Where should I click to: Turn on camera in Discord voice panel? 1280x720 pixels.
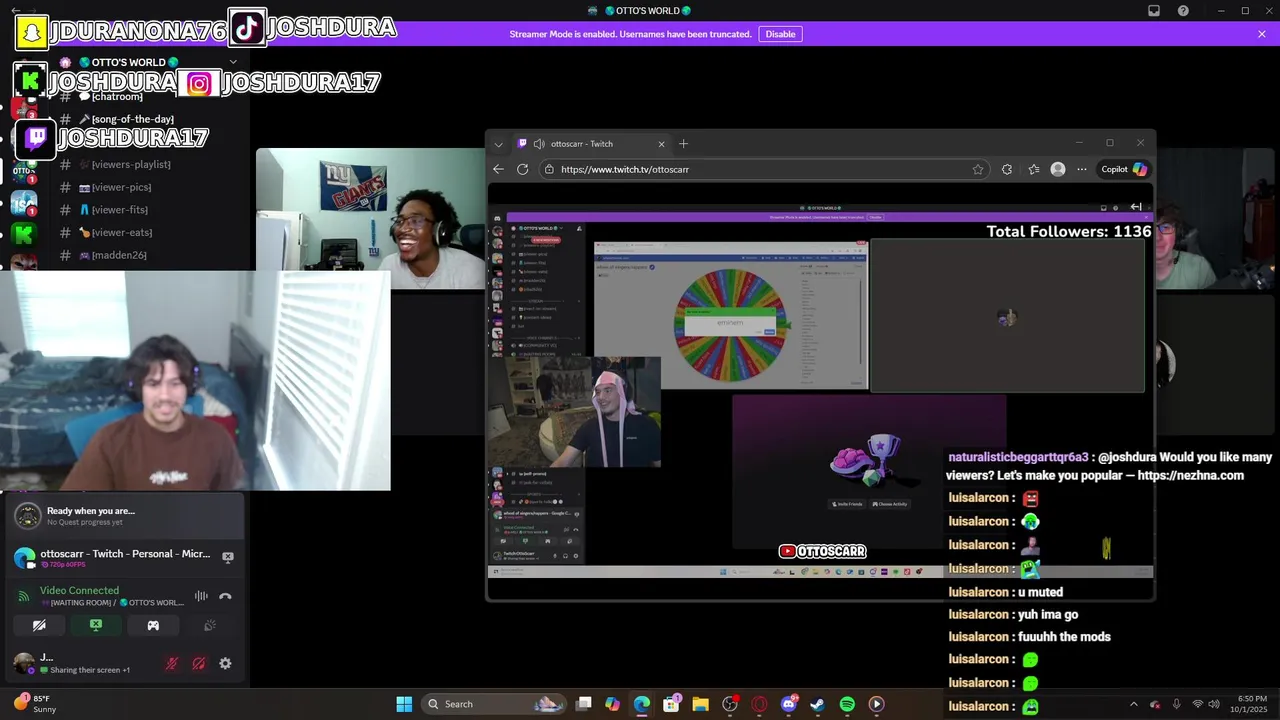(39, 625)
